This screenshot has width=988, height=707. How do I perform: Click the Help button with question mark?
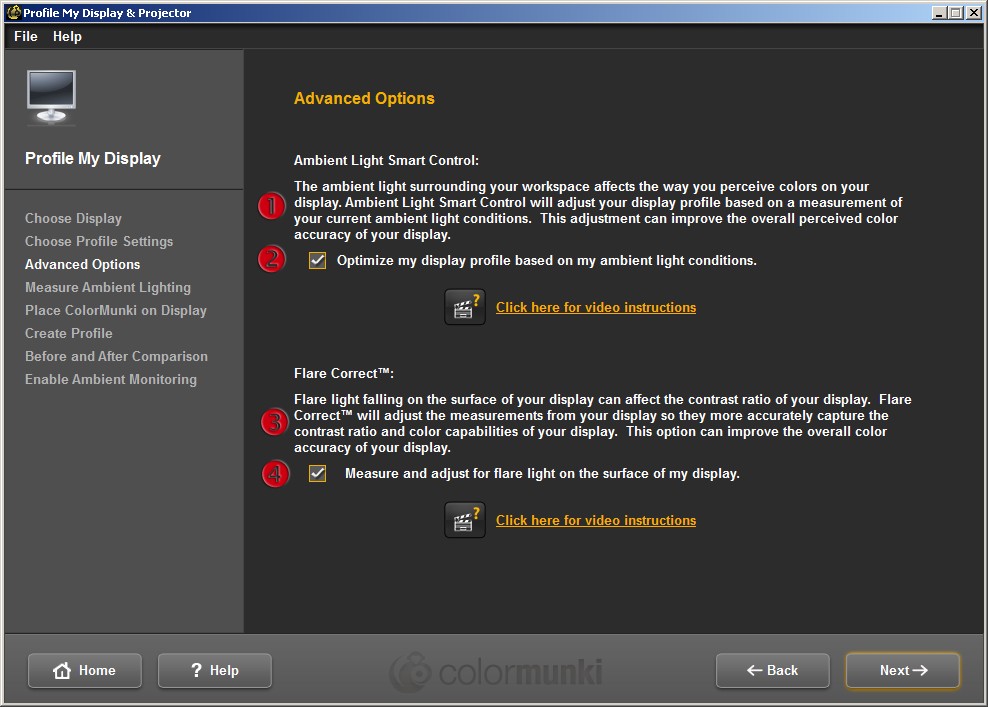[x=215, y=670]
